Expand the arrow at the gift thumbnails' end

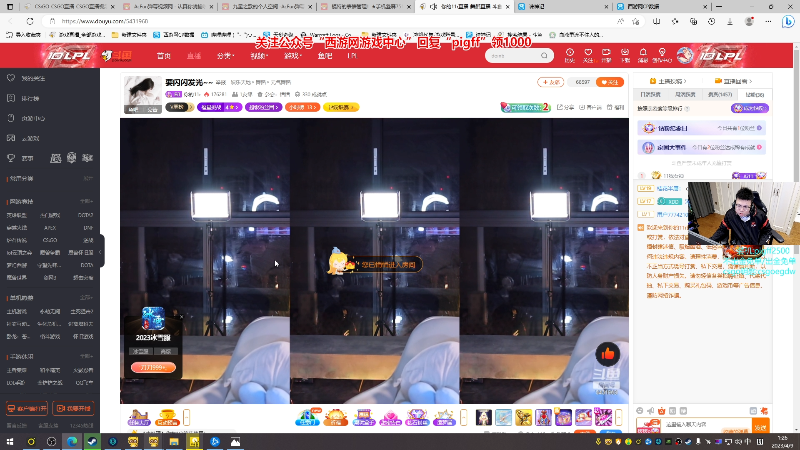(618, 417)
